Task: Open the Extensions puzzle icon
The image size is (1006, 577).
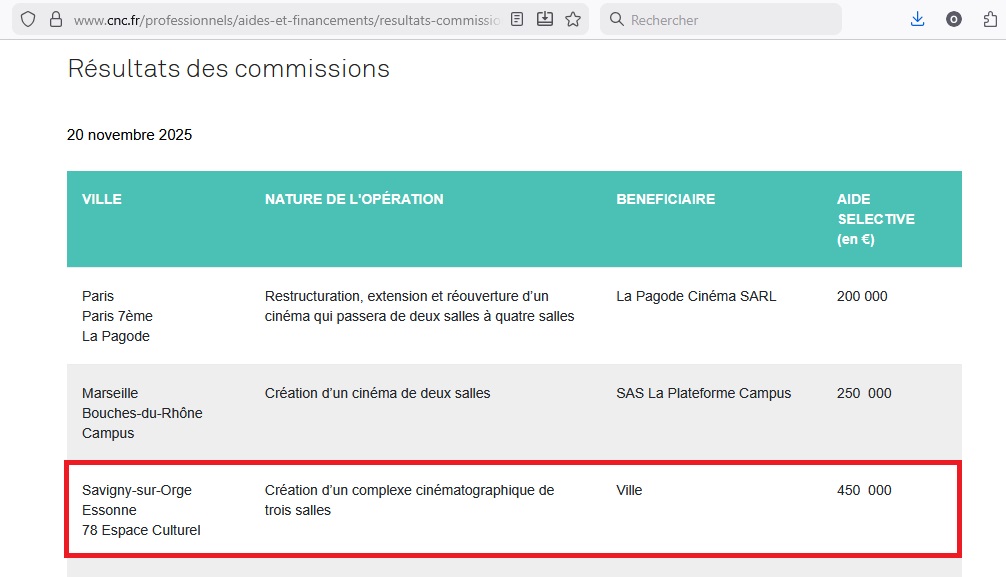Action: (990, 19)
